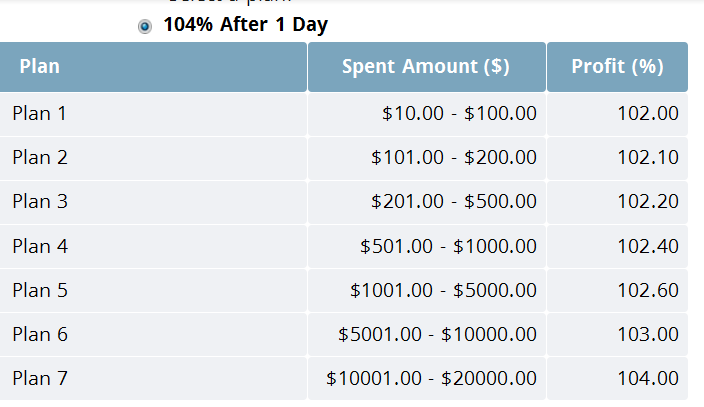Image resolution: width=704 pixels, height=407 pixels.
Task: Select the Plan 5 row name cell
Action: point(40,290)
